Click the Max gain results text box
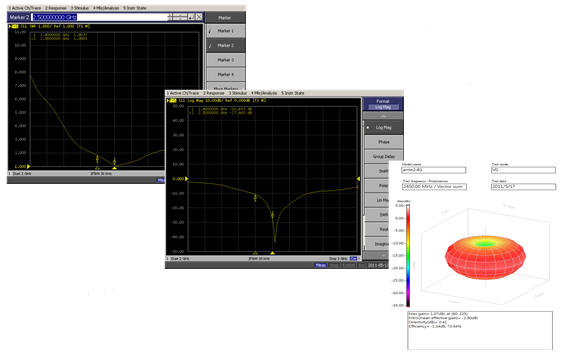The width and height of the screenshot is (570, 360). coord(480,330)
